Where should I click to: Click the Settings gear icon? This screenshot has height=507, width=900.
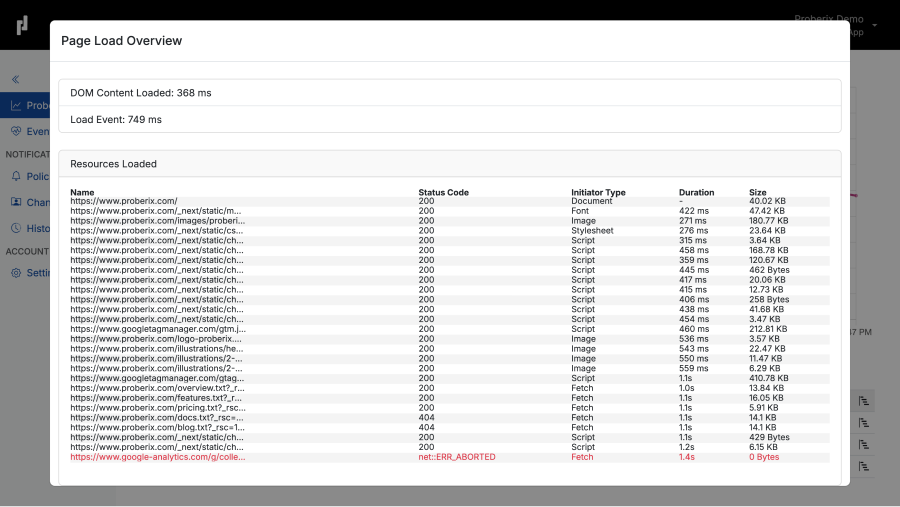coord(15,273)
